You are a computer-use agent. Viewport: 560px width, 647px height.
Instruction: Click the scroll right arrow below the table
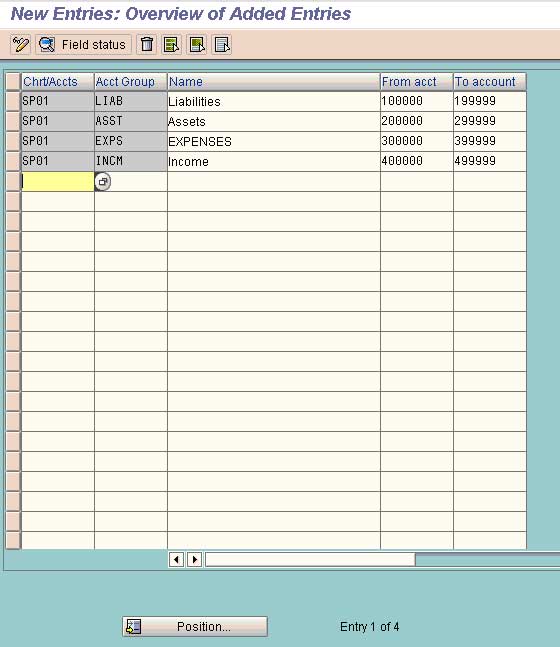tap(194, 560)
